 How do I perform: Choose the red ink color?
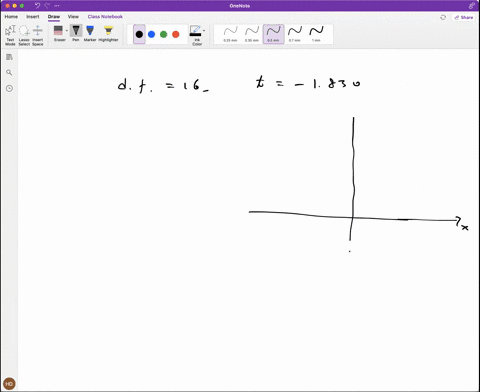pyautogui.click(x=176, y=34)
